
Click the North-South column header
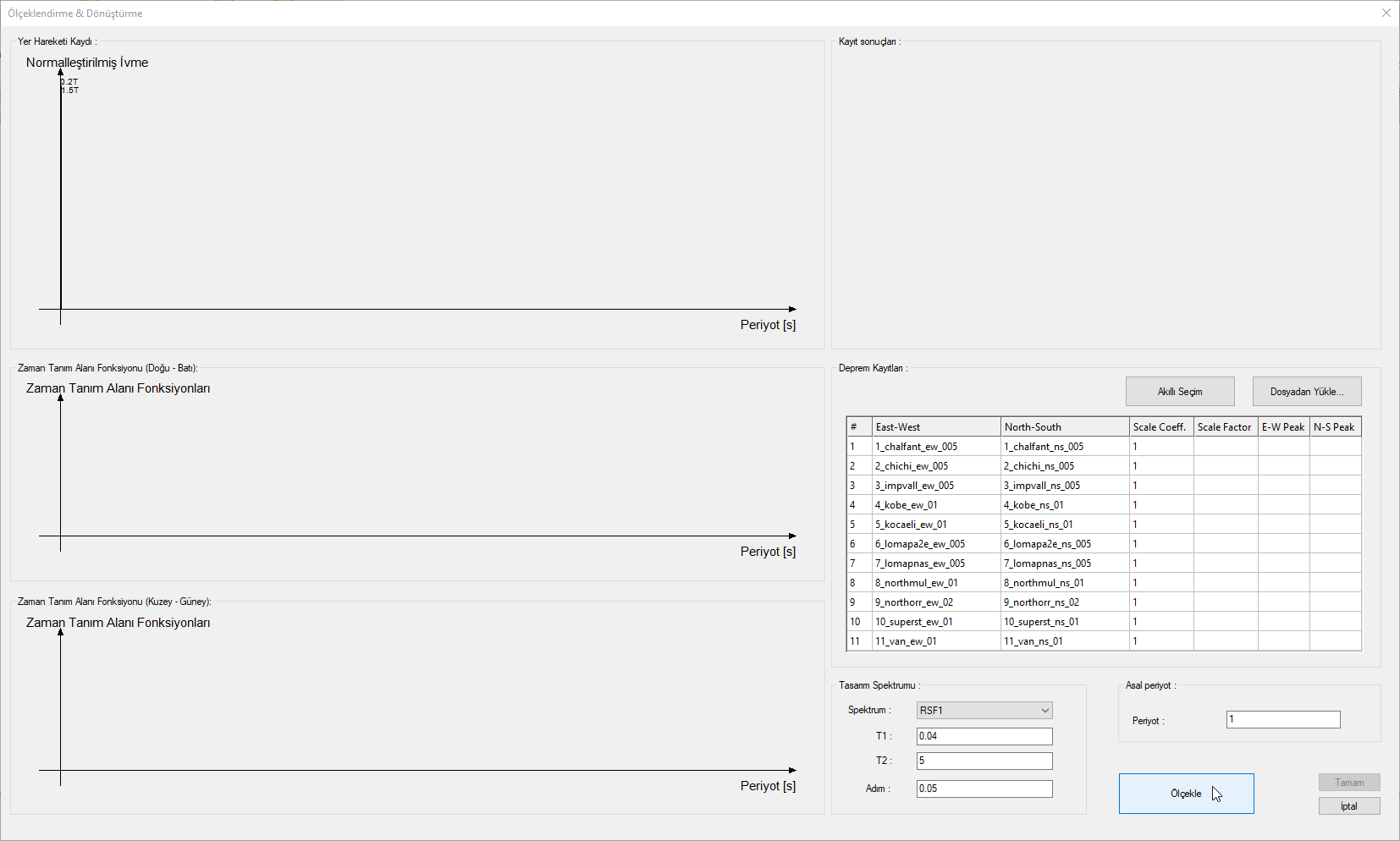pyautogui.click(x=1064, y=427)
